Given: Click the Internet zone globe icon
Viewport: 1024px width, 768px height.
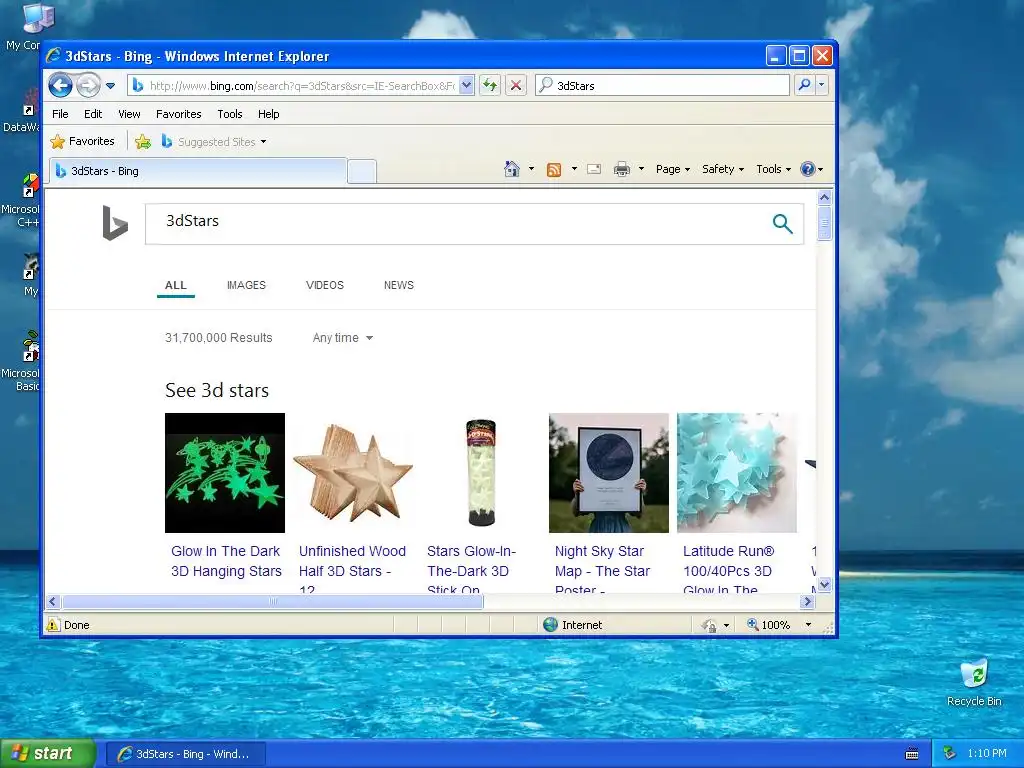Looking at the screenshot, I should (x=551, y=625).
